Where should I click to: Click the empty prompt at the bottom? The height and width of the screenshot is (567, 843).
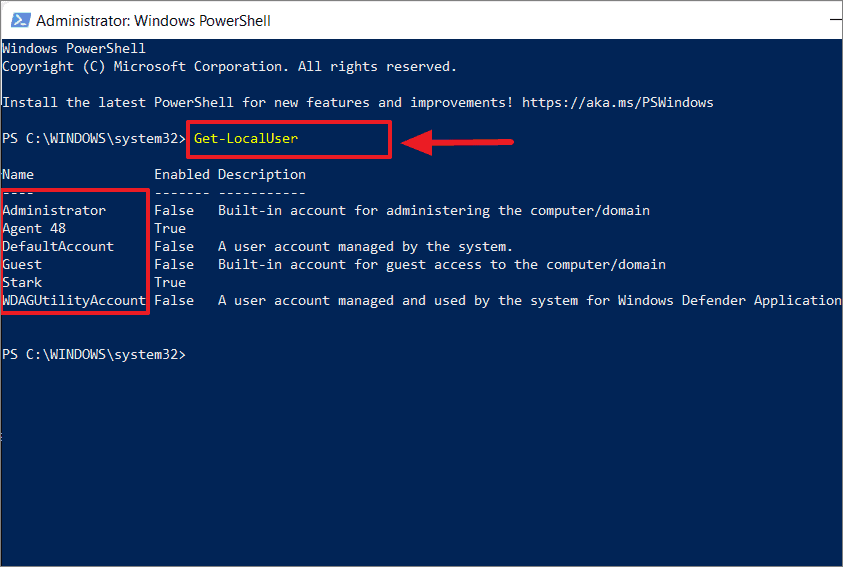click(94, 355)
